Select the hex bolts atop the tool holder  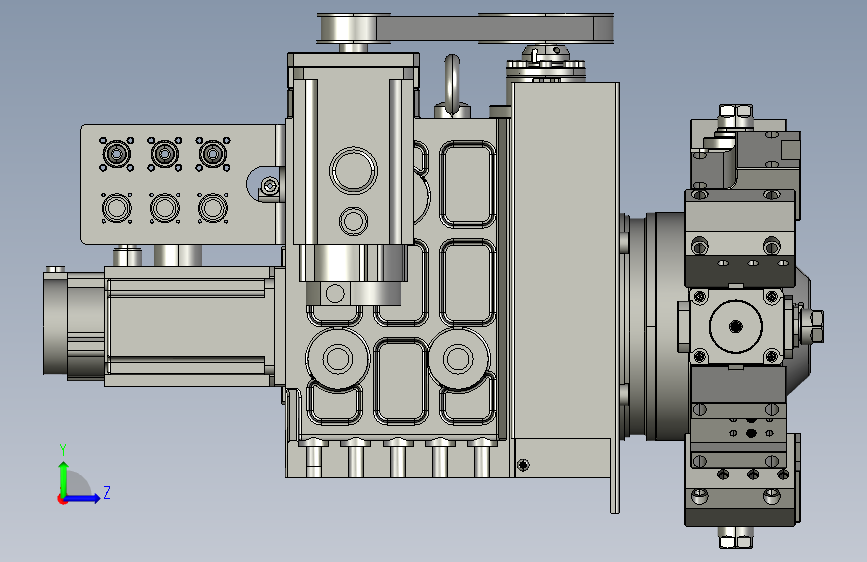(735, 117)
